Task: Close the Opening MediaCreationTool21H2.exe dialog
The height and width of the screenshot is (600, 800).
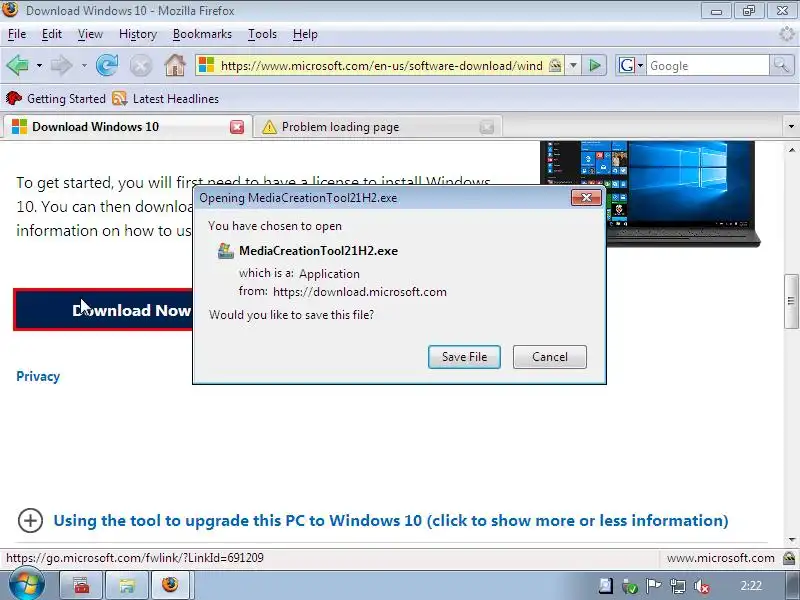Action: [x=586, y=197]
